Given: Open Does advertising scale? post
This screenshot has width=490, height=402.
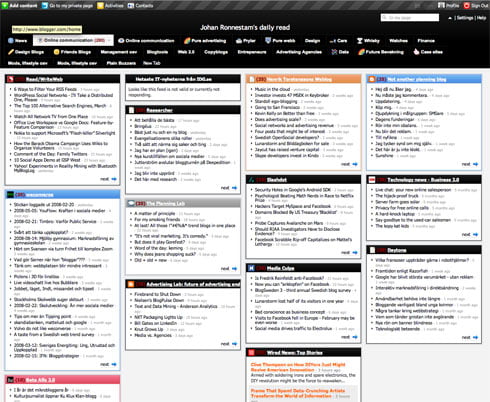Looking at the screenshot, I should point(278,119).
